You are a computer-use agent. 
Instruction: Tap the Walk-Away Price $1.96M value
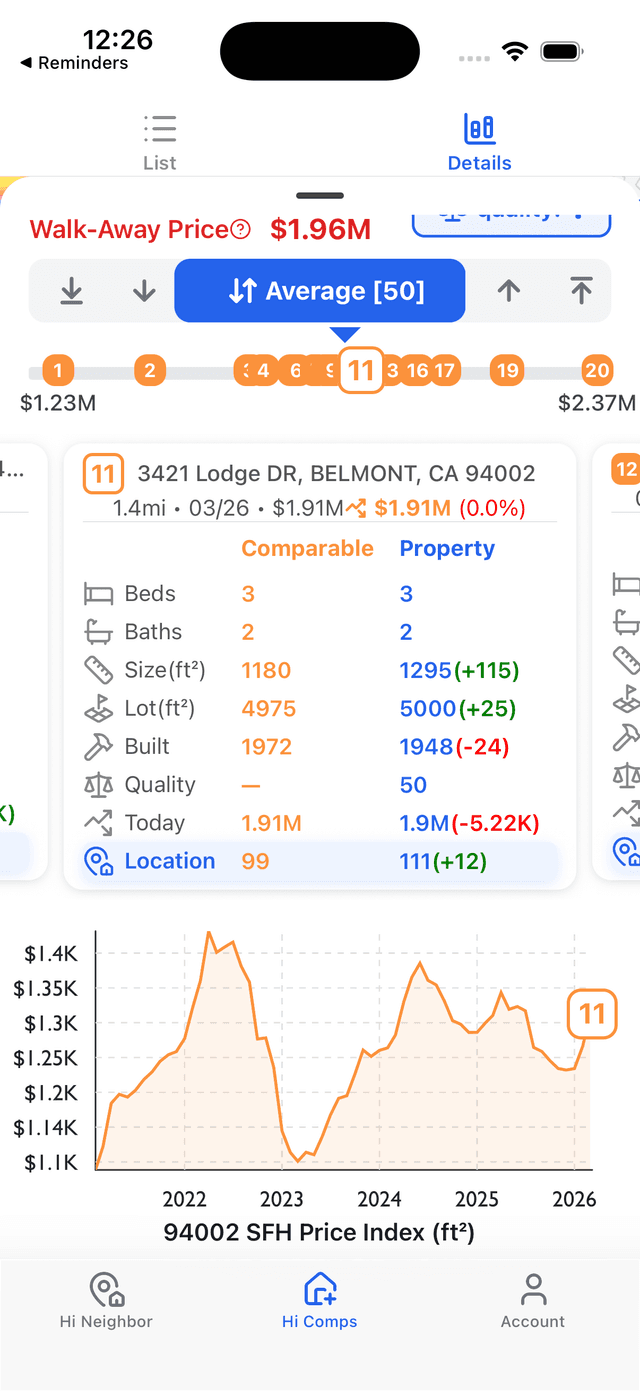[321, 230]
